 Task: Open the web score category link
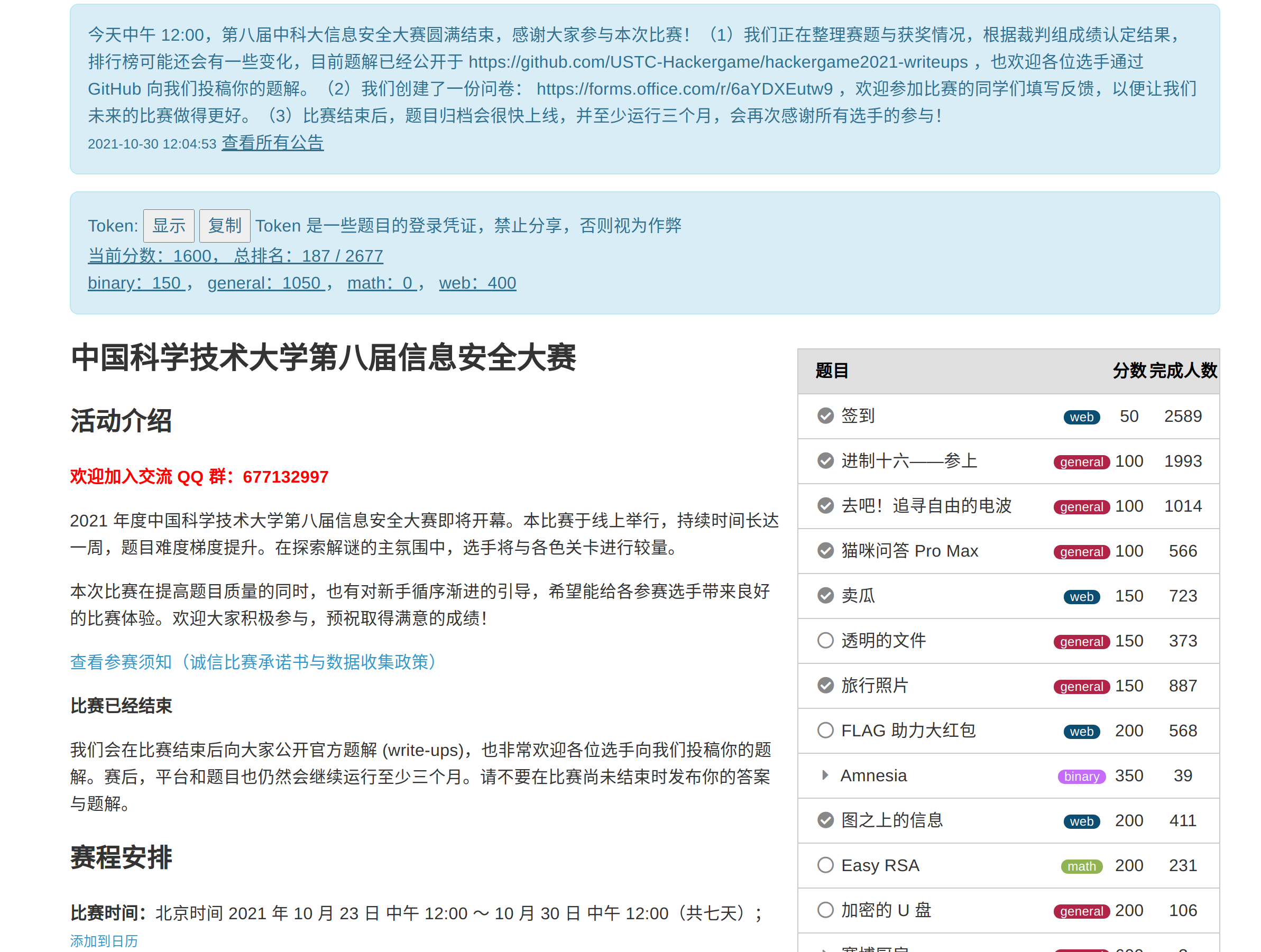pyautogui.click(x=477, y=283)
